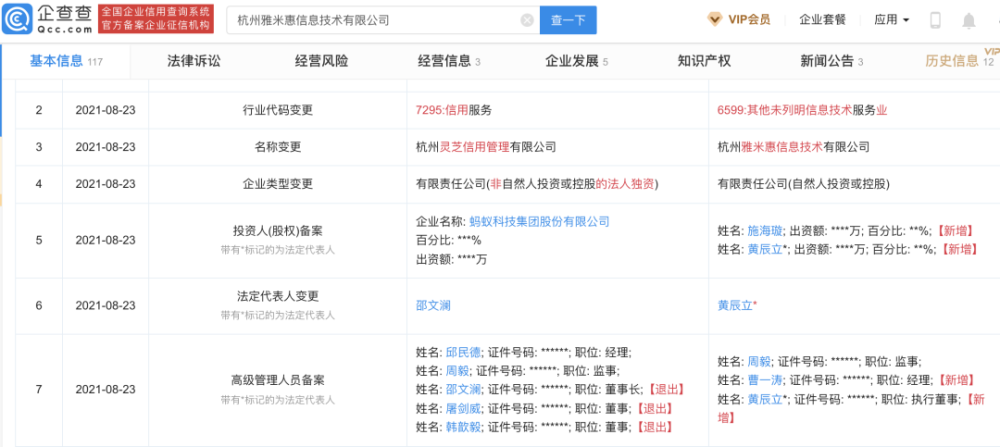The image size is (1000, 447).
Task: Select 有限责任公司(自然人投资或控股) text
Action: pyautogui.click(x=804, y=184)
